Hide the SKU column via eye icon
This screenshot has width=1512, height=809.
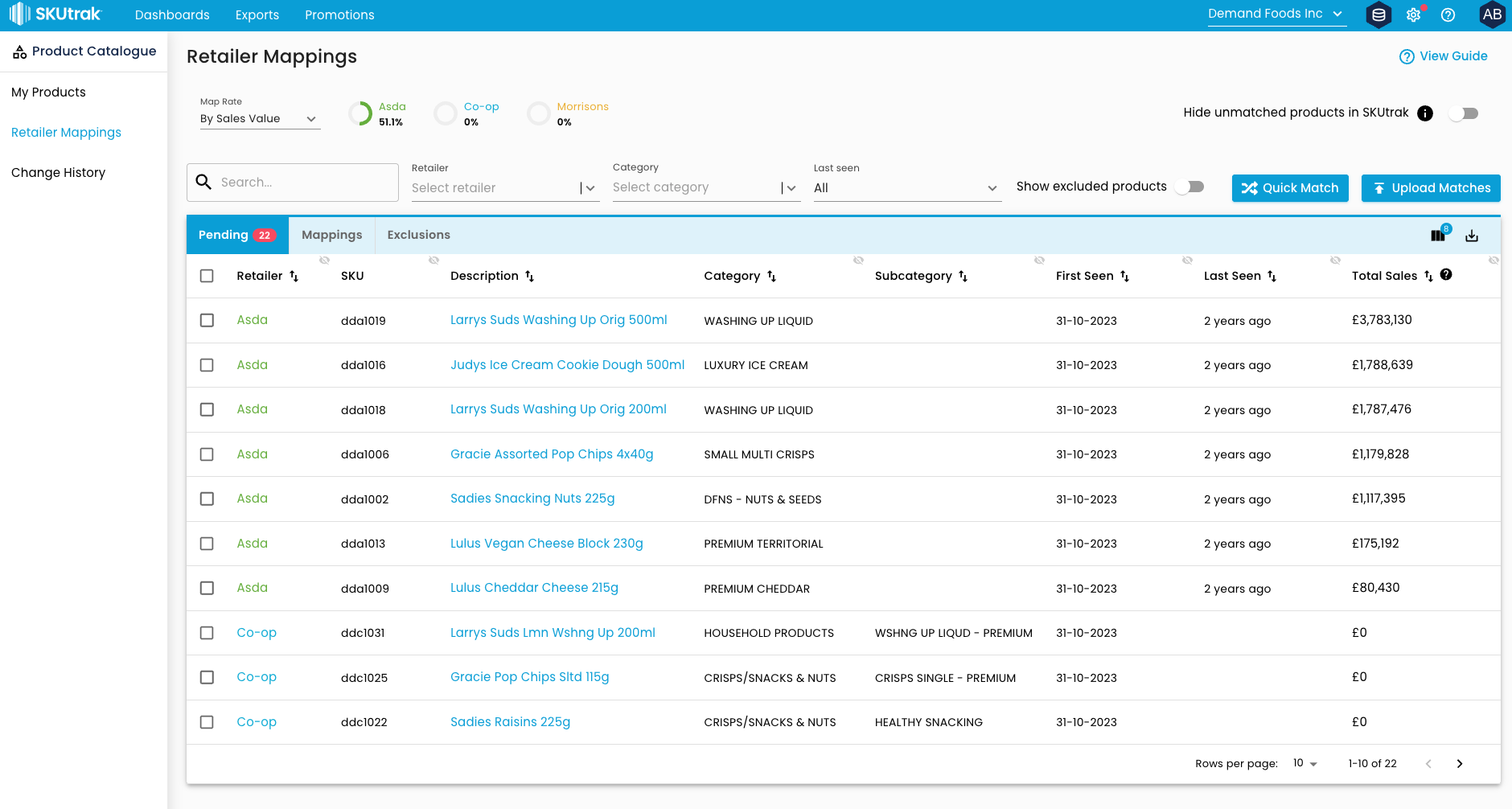pos(433,260)
